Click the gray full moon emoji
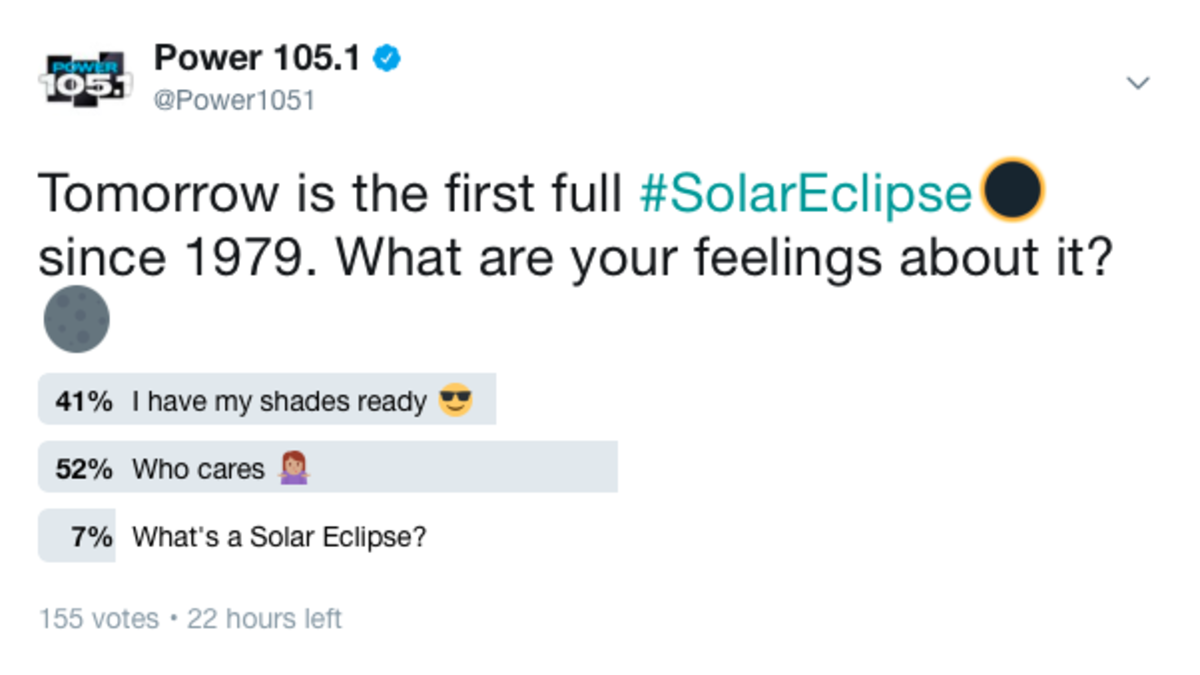 tap(77, 319)
